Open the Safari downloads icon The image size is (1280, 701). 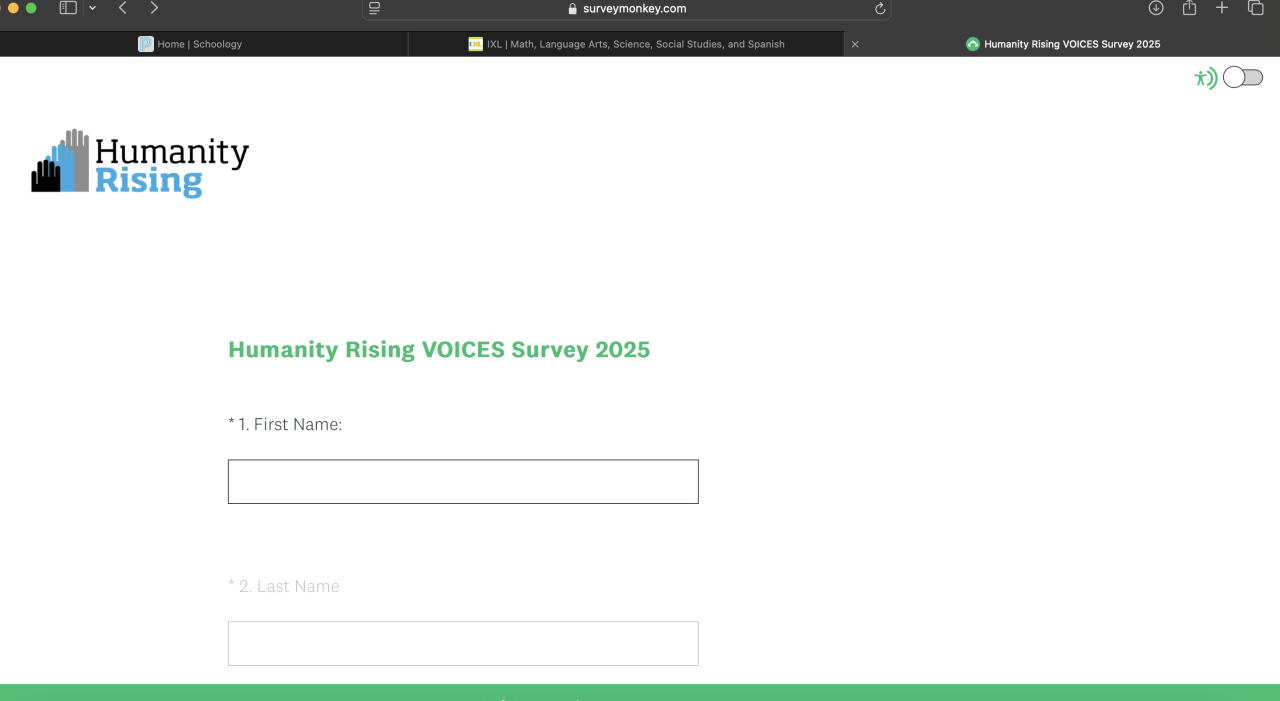click(1156, 8)
